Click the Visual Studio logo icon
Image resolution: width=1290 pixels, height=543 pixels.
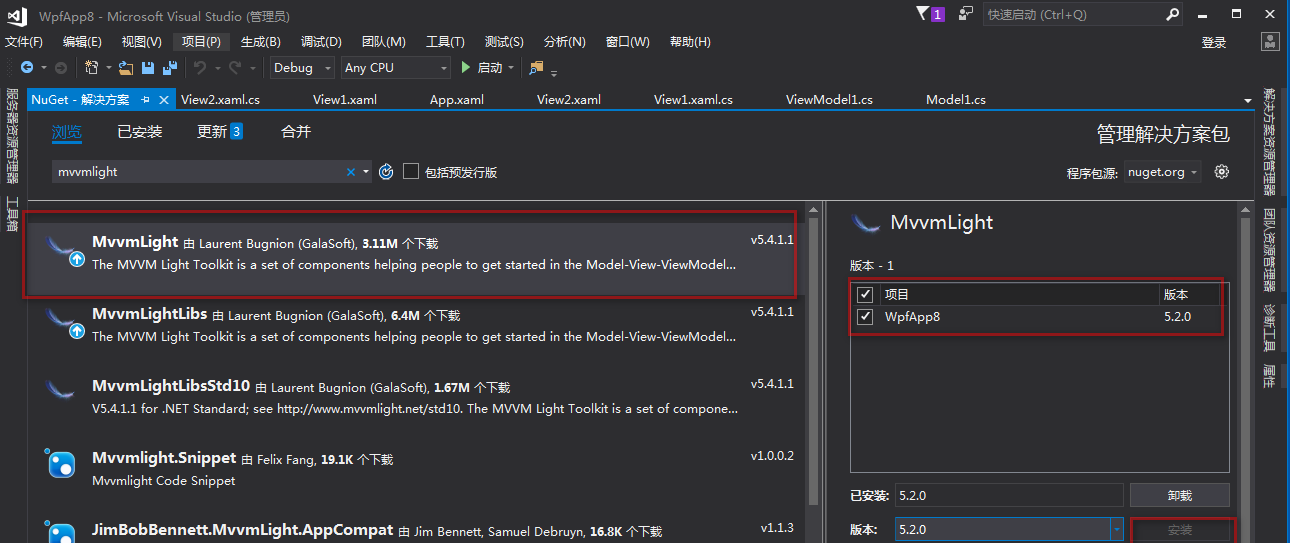click(x=17, y=14)
